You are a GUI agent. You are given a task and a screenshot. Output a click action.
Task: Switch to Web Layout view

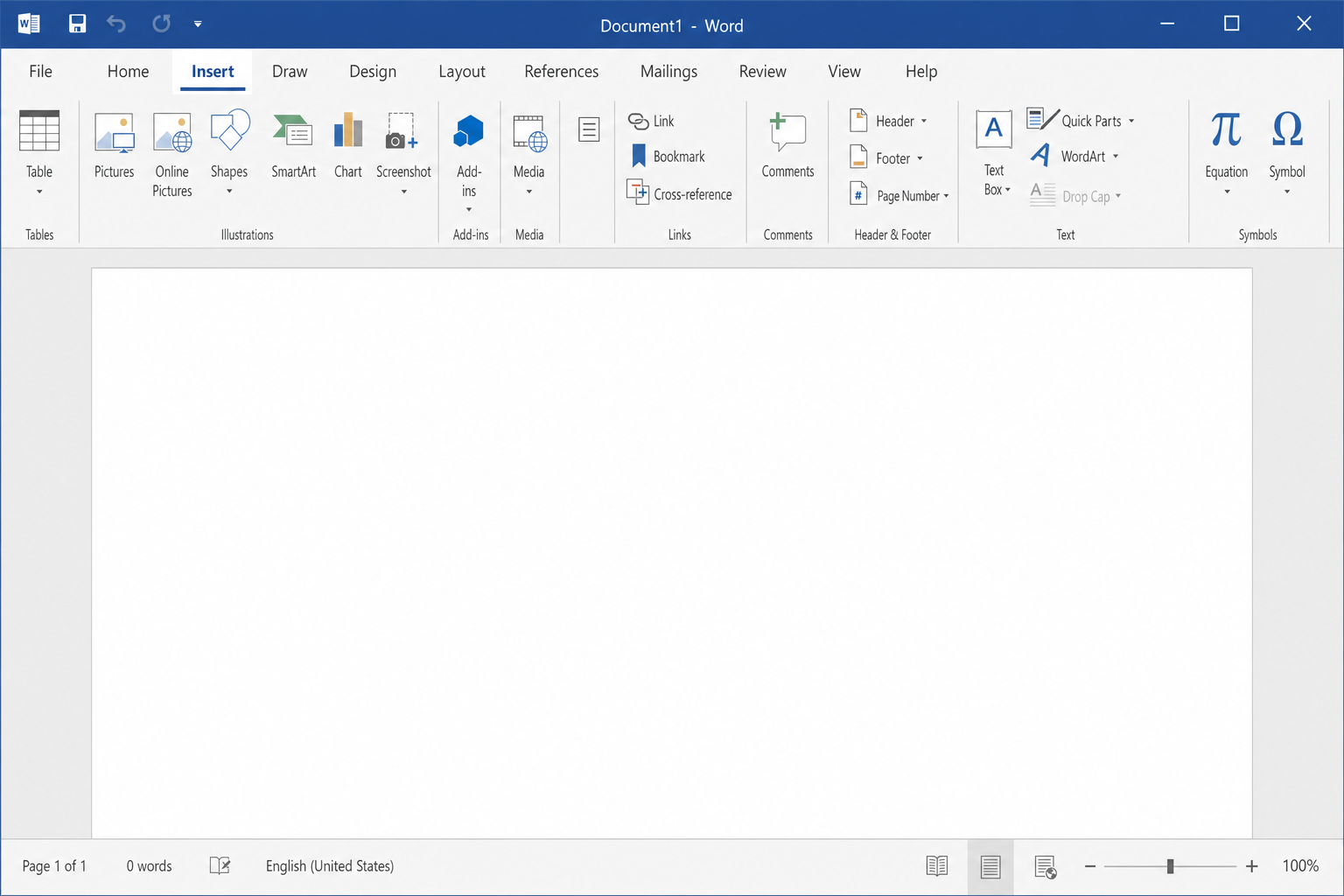pyautogui.click(x=1046, y=866)
